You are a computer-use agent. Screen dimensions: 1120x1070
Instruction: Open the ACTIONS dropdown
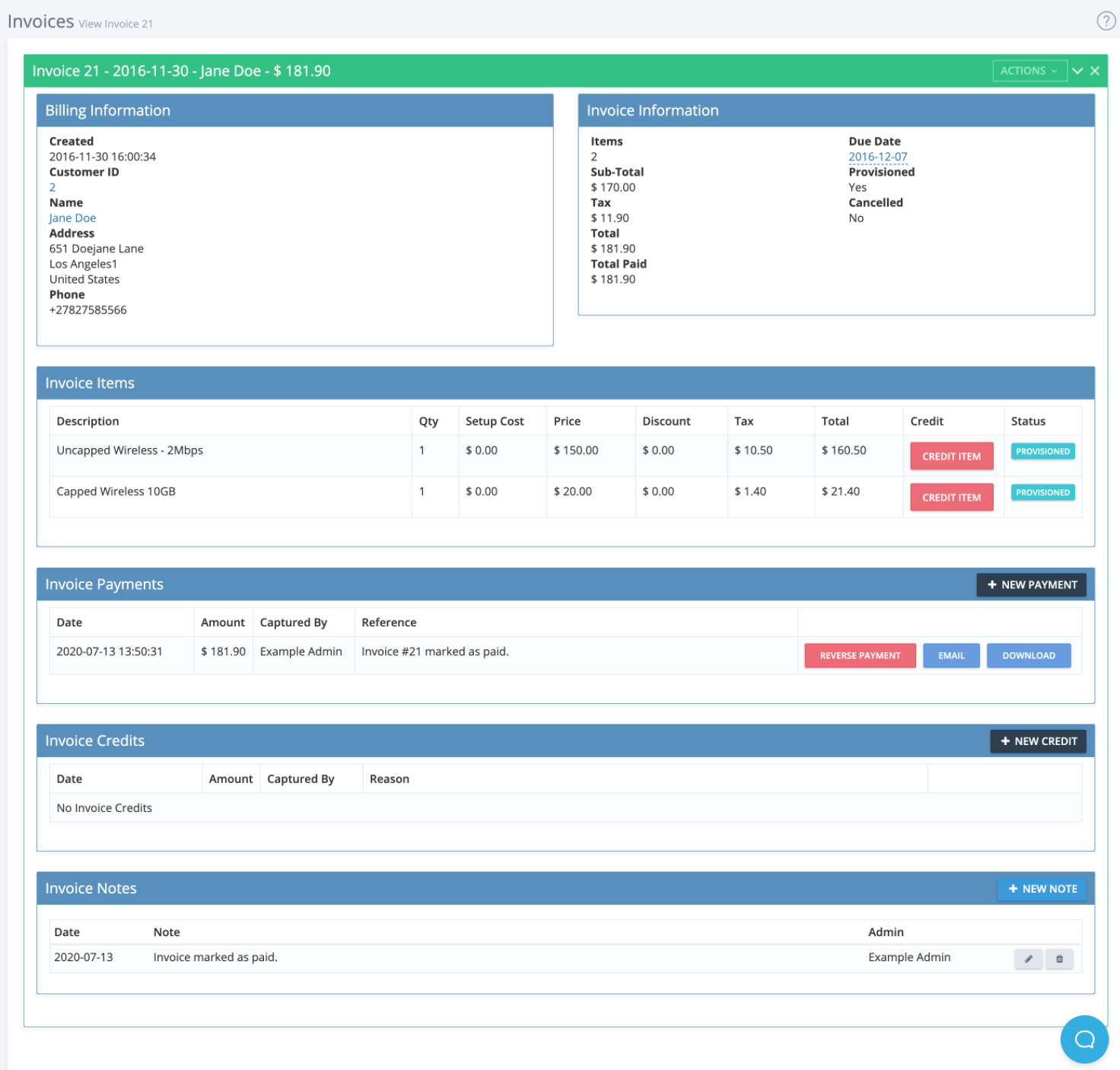(1029, 71)
